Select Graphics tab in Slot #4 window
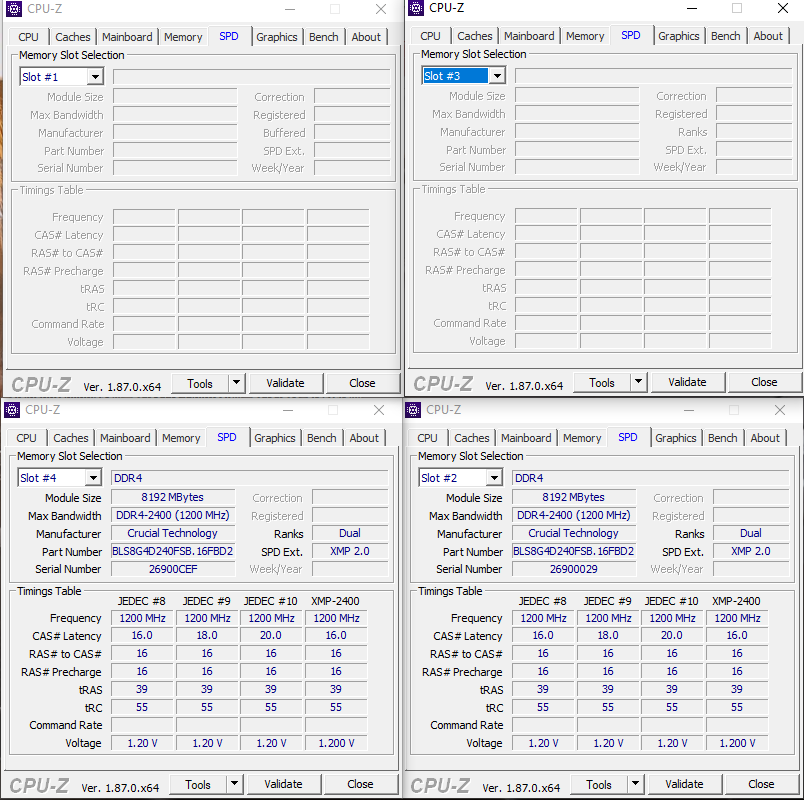This screenshot has width=804, height=800. point(275,438)
